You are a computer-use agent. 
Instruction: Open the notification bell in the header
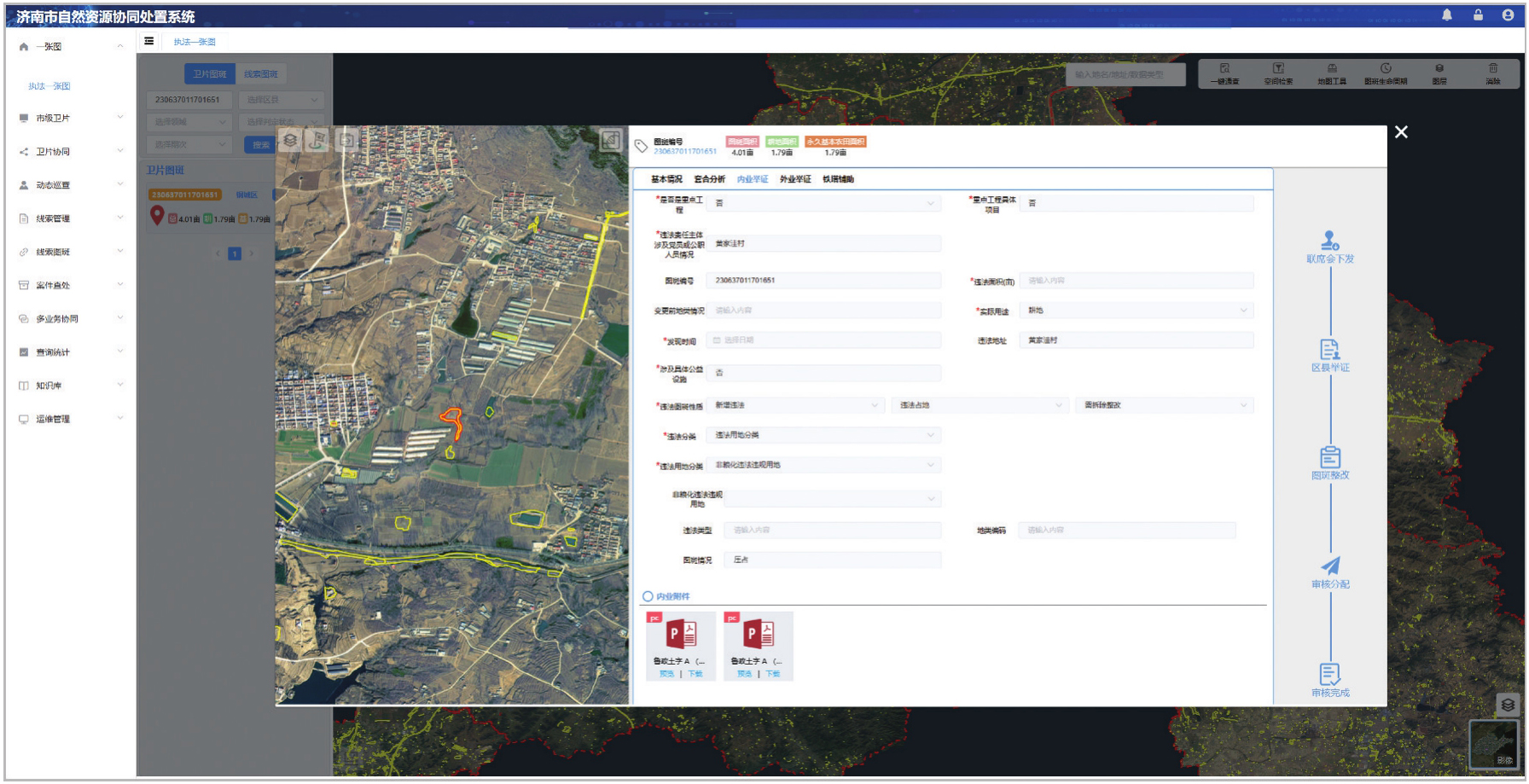(1447, 15)
